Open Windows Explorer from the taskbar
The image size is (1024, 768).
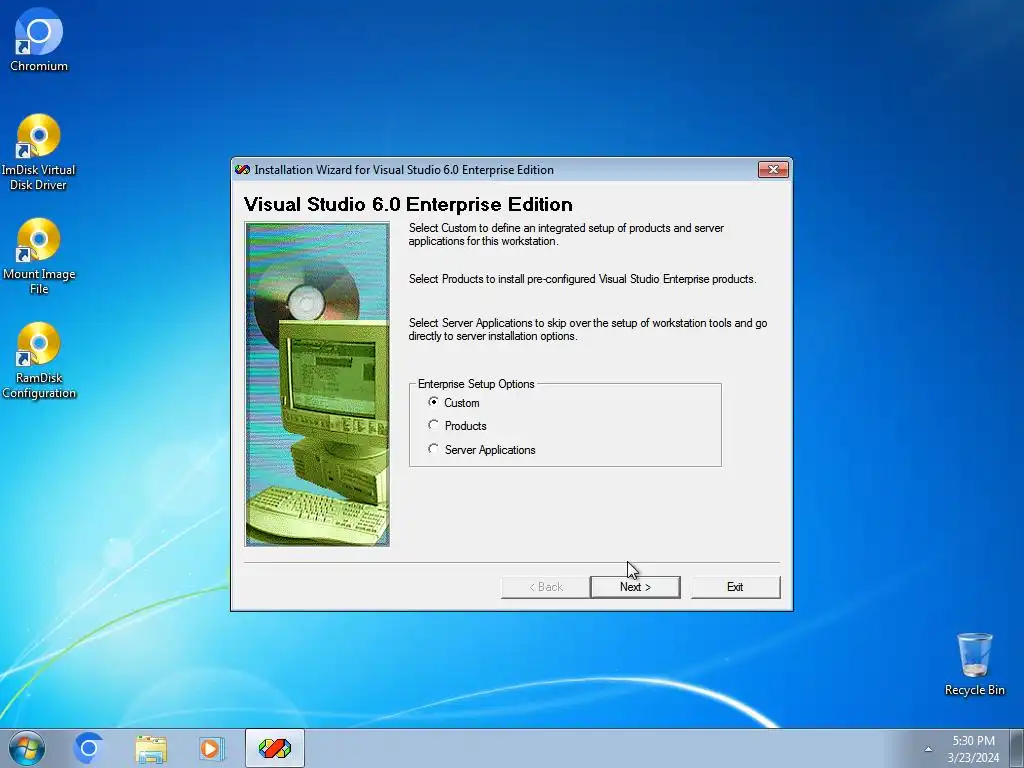coord(151,748)
